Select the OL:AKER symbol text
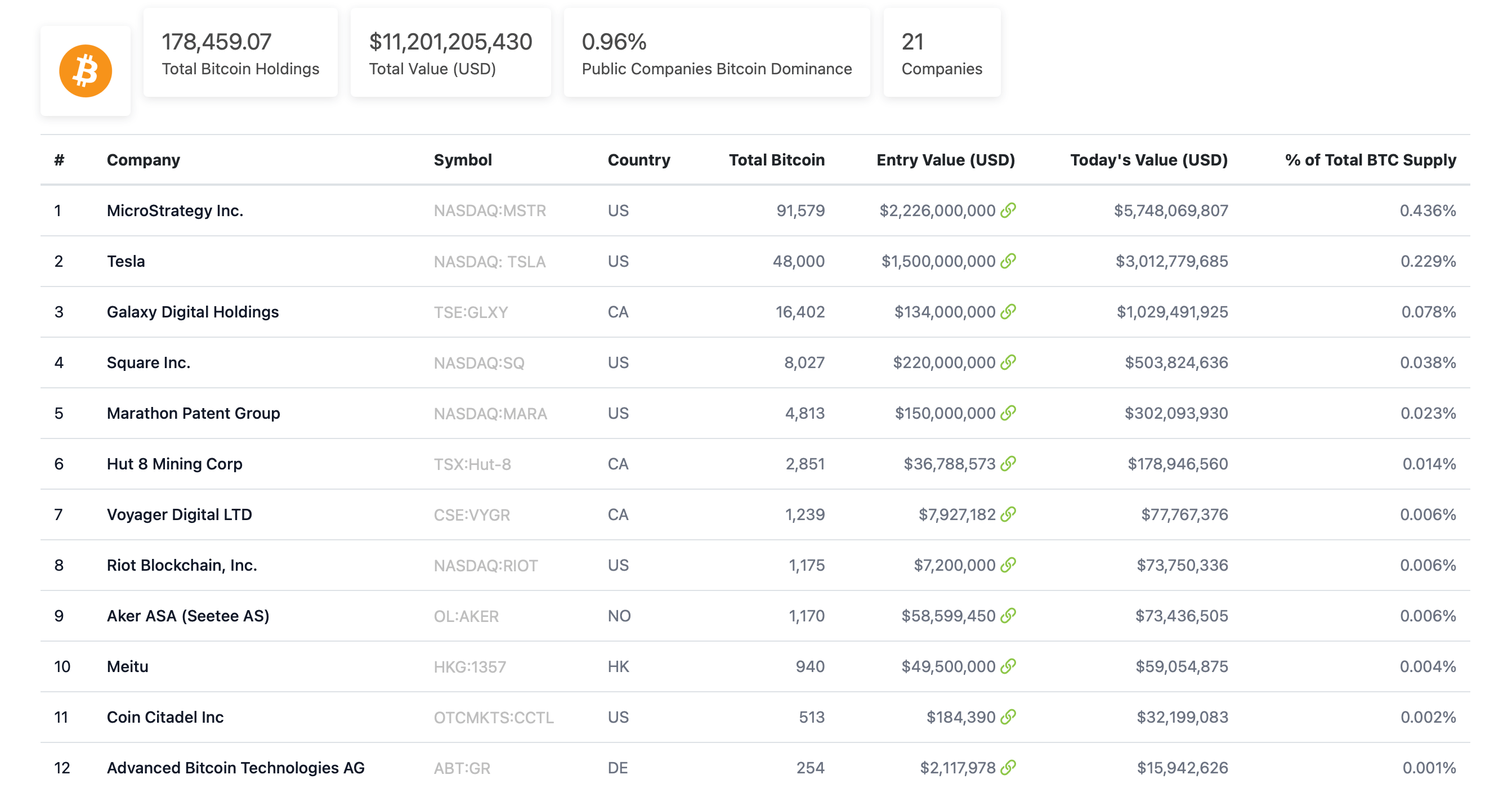The width and height of the screenshot is (1512, 788). point(466,616)
